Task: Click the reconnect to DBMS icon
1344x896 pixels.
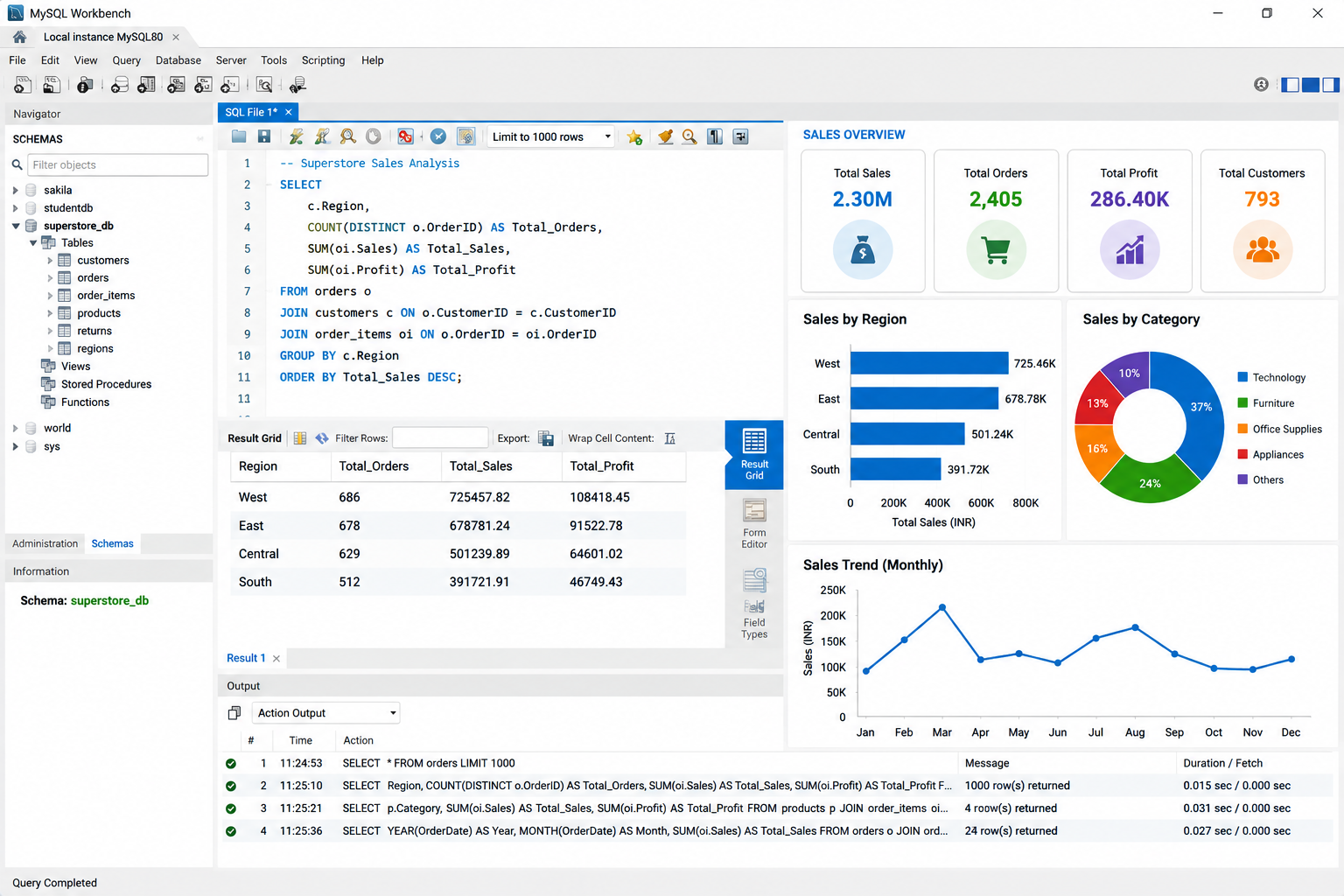Action: pyautogui.click(x=297, y=85)
